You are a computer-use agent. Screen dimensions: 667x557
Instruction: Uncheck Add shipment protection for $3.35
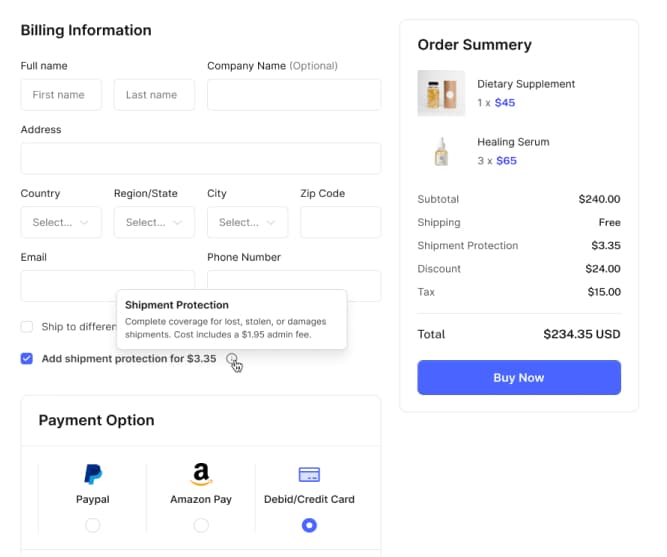[x=27, y=359]
